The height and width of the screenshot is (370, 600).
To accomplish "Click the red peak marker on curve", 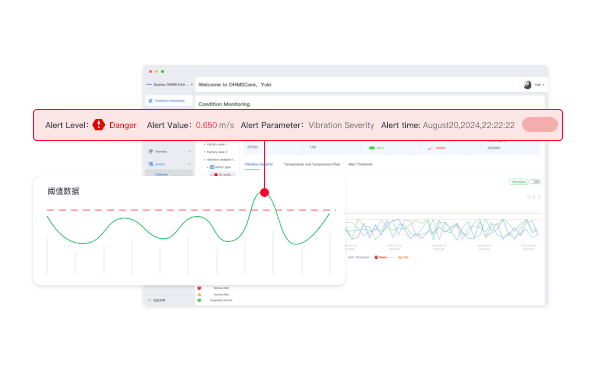I will [x=264, y=192].
